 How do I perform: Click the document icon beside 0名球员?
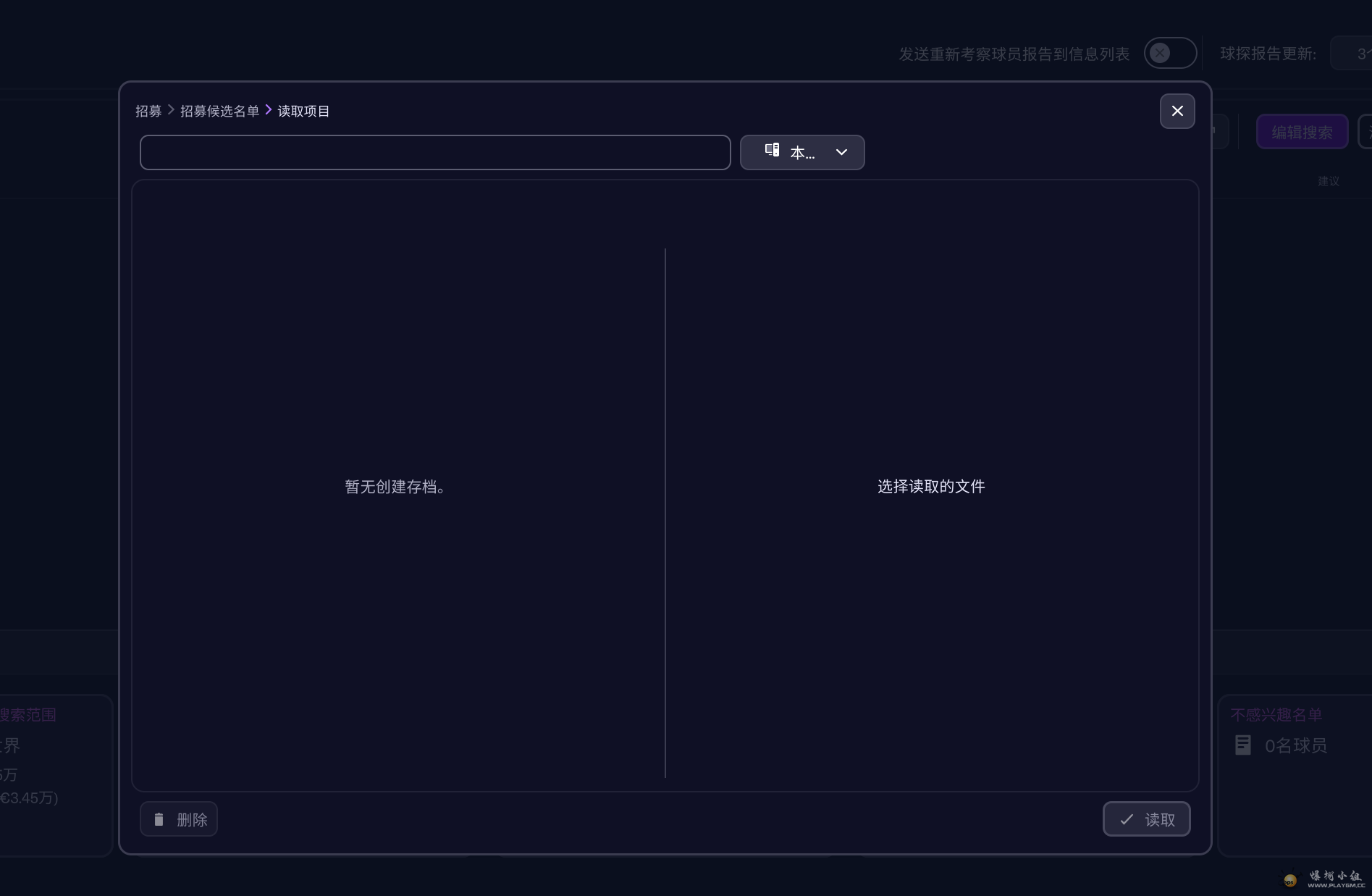pos(1243,745)
